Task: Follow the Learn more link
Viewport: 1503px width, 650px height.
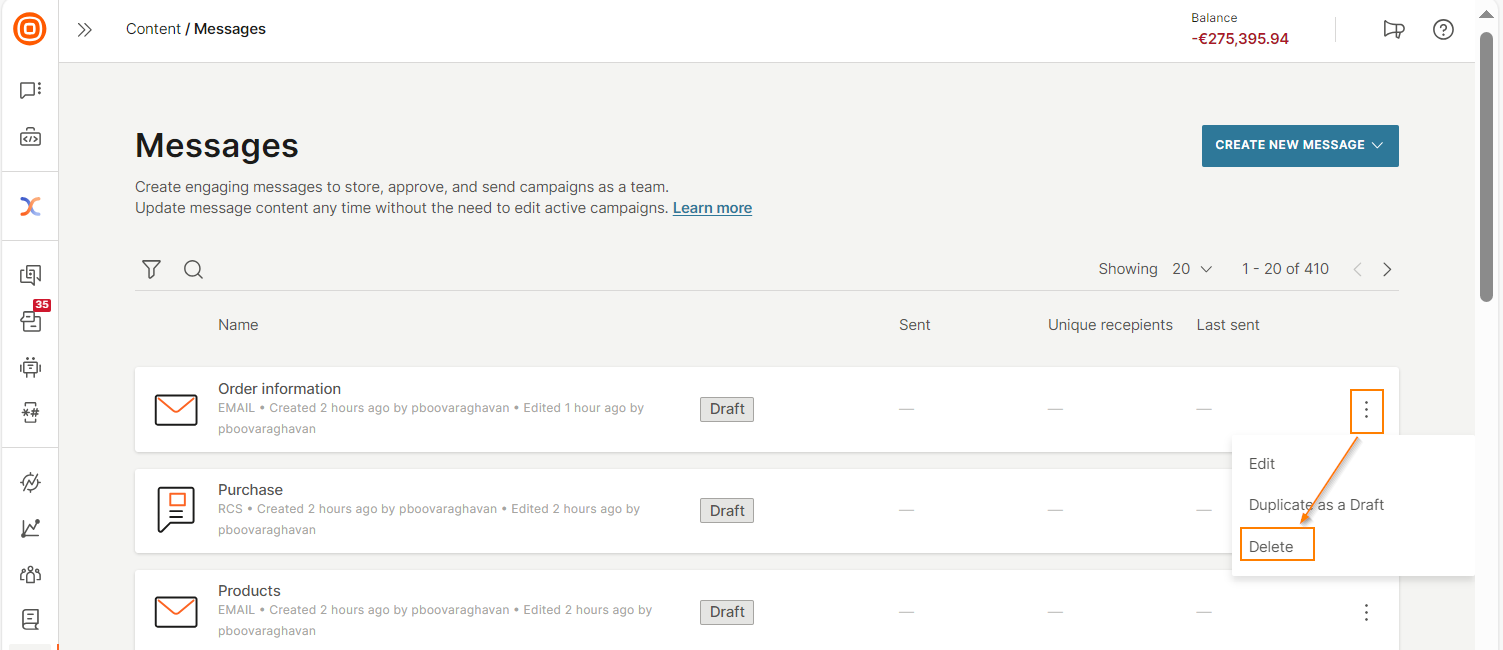Action: 712,208
